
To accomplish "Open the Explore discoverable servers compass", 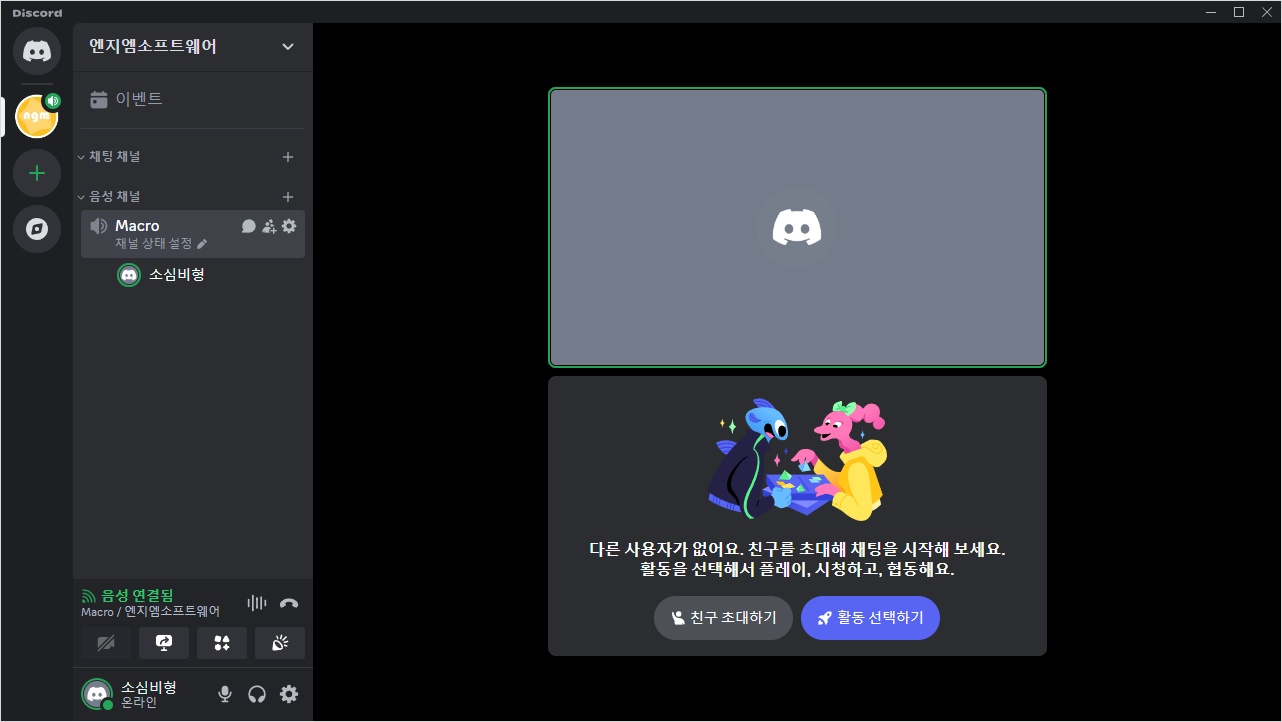I will click(37, 229).
